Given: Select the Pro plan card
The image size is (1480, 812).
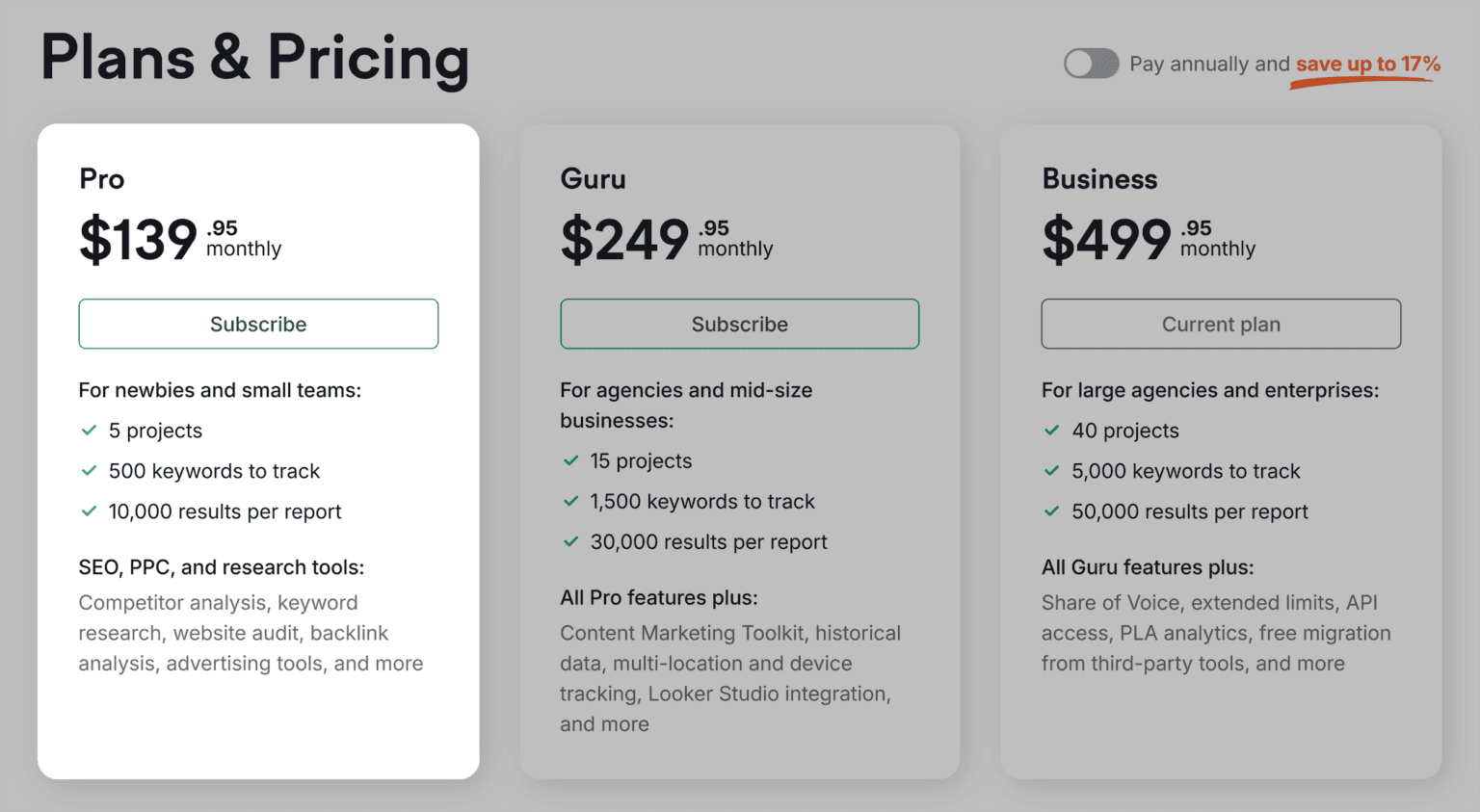Looking at the screenshot, I should (257, 451).
